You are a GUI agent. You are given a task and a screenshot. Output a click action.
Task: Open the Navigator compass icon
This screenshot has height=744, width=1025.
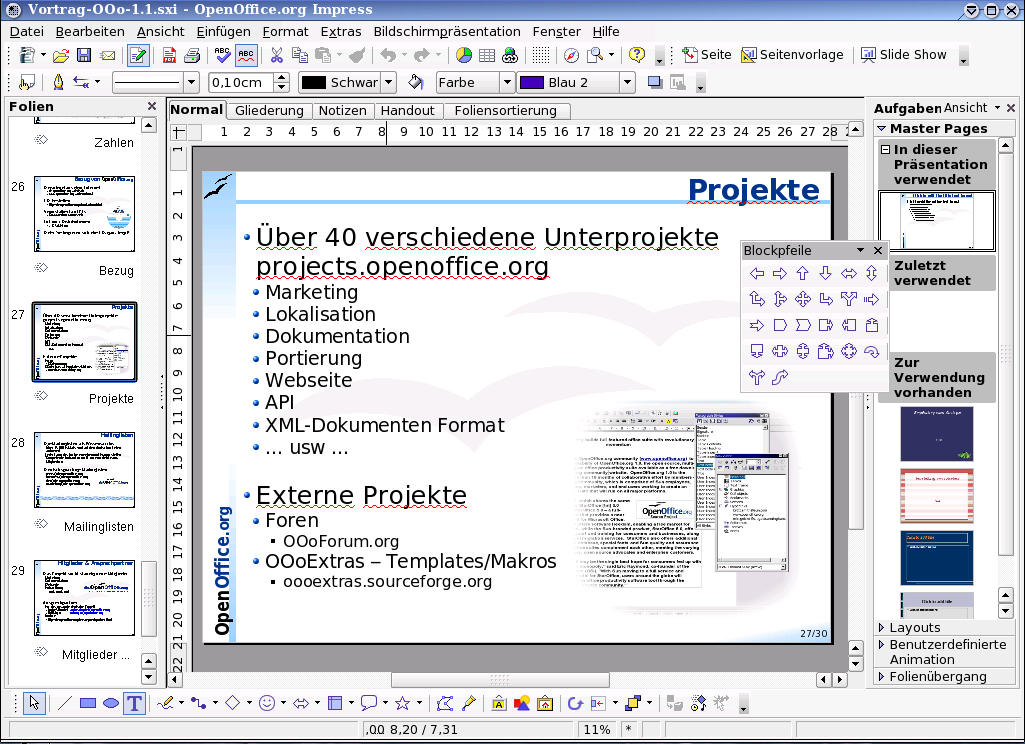pos(571,55)
